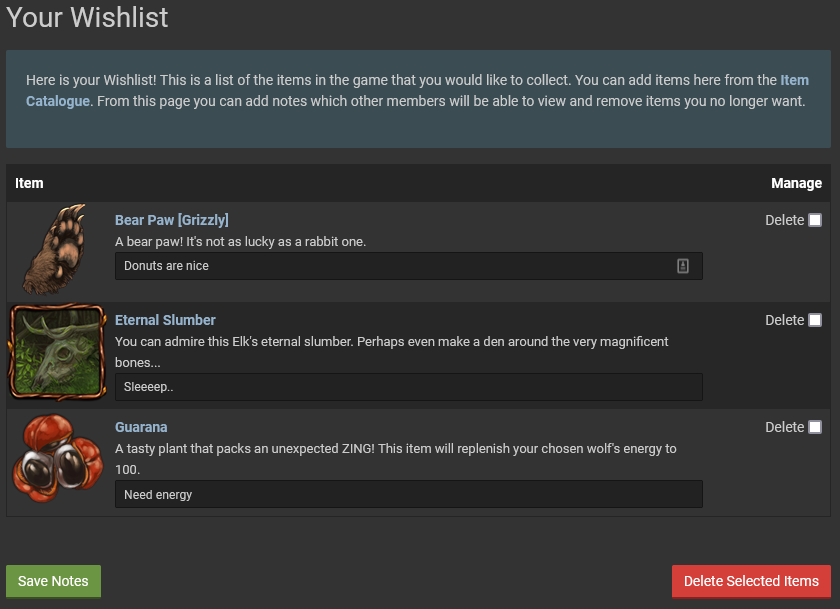Check the Delete box for Bear Paw [Grizzly]
Screen dimensions: 840x609
[815, 220]
